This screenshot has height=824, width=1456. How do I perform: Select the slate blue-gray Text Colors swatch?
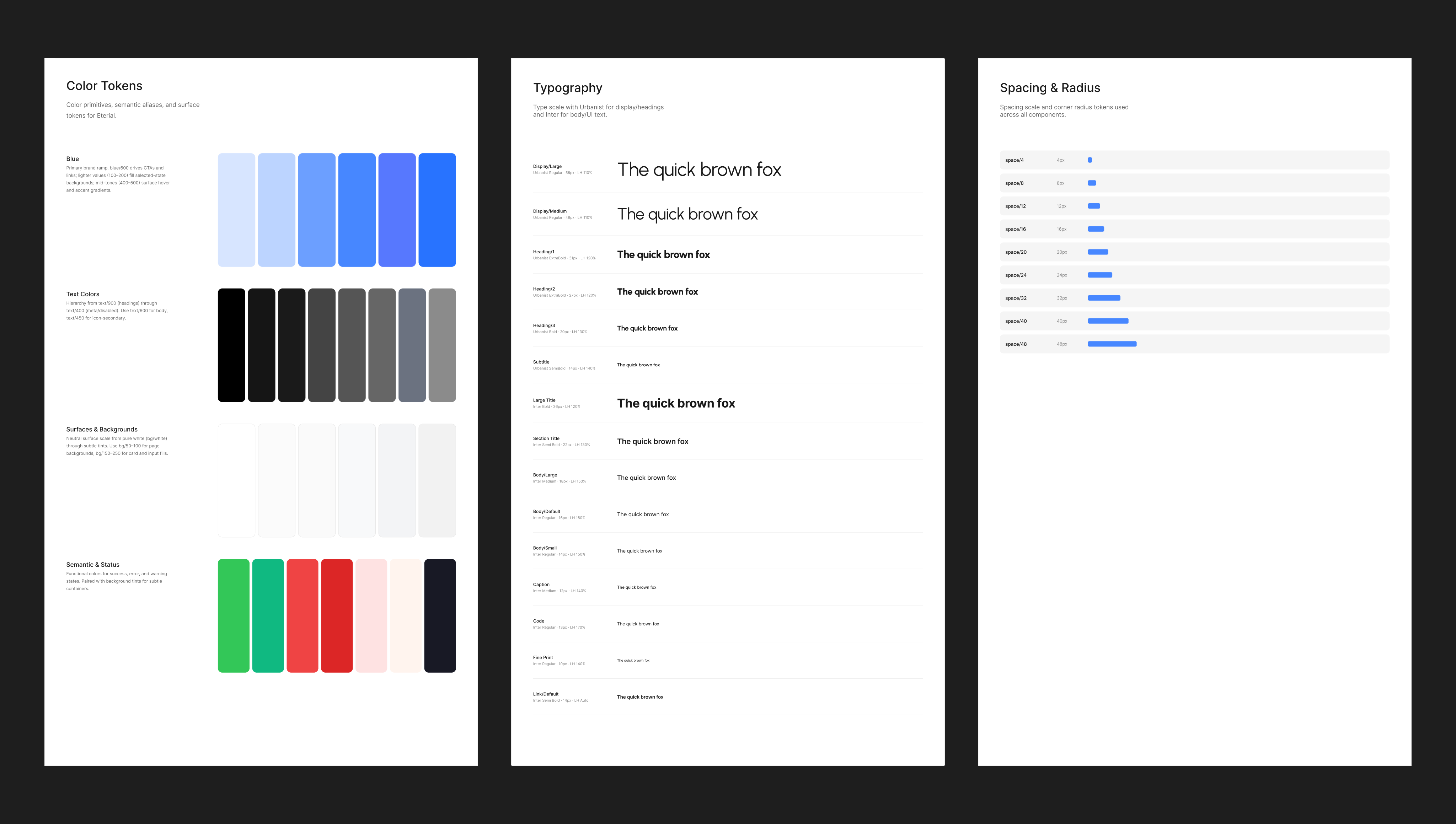click(x=412, y=345)
